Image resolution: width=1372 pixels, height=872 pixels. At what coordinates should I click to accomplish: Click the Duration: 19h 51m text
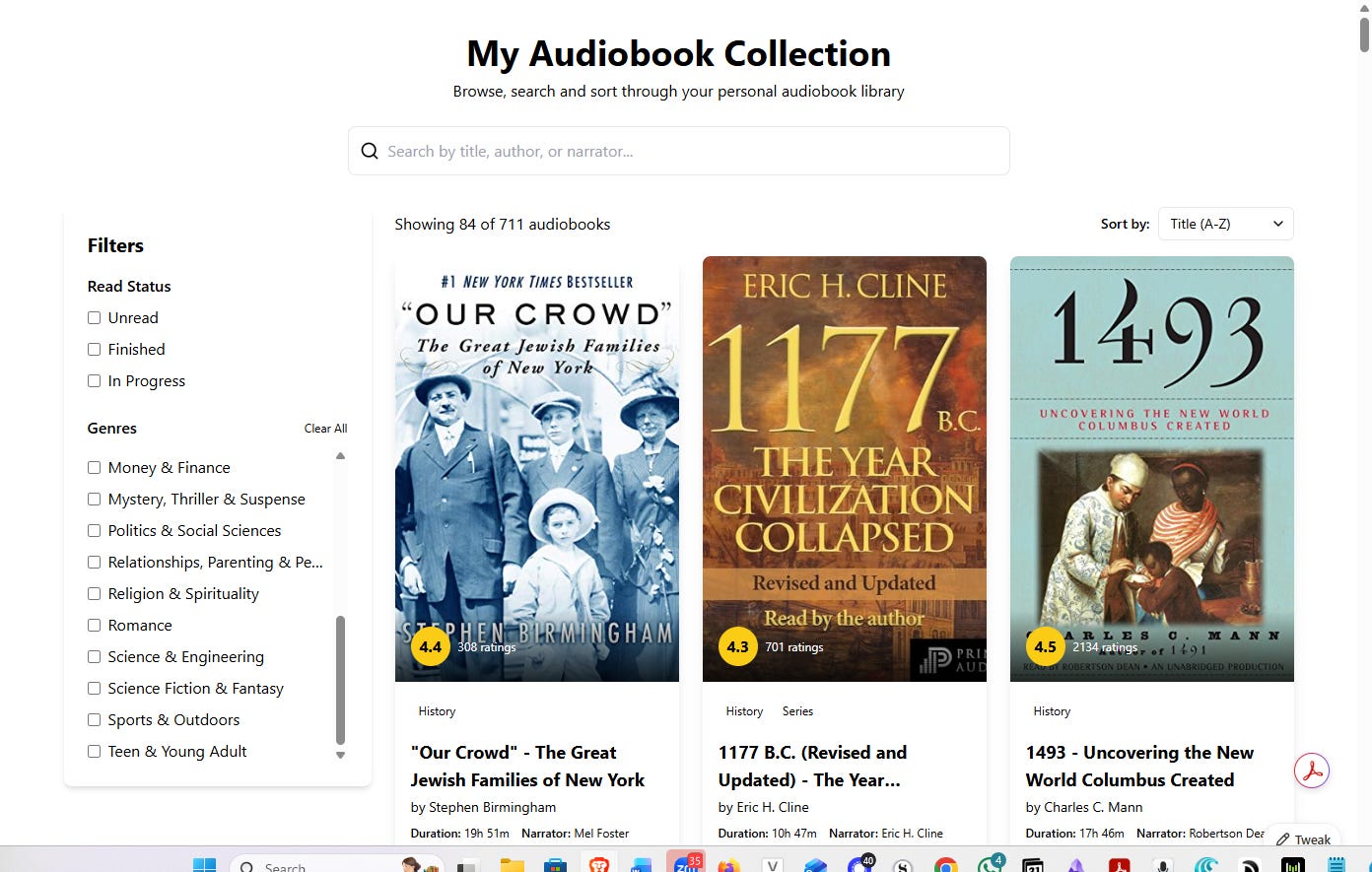pyautogui.click(x=459, y=834)
